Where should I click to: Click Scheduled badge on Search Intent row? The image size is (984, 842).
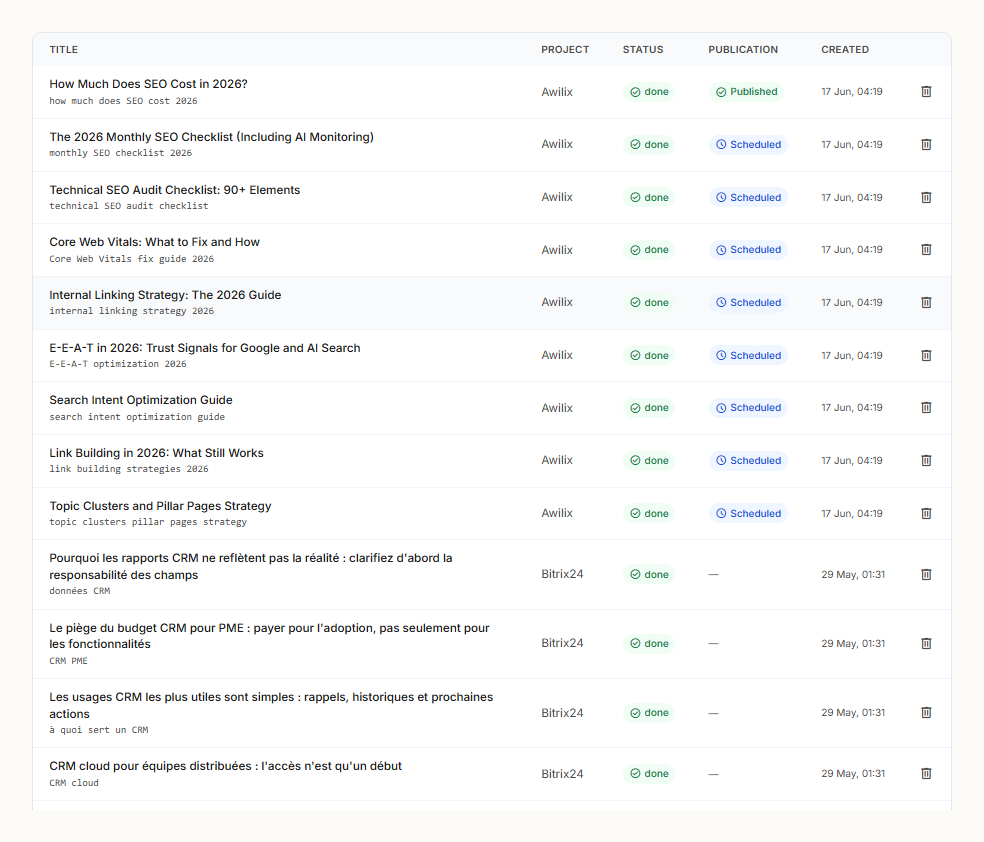tap(748, 408)
